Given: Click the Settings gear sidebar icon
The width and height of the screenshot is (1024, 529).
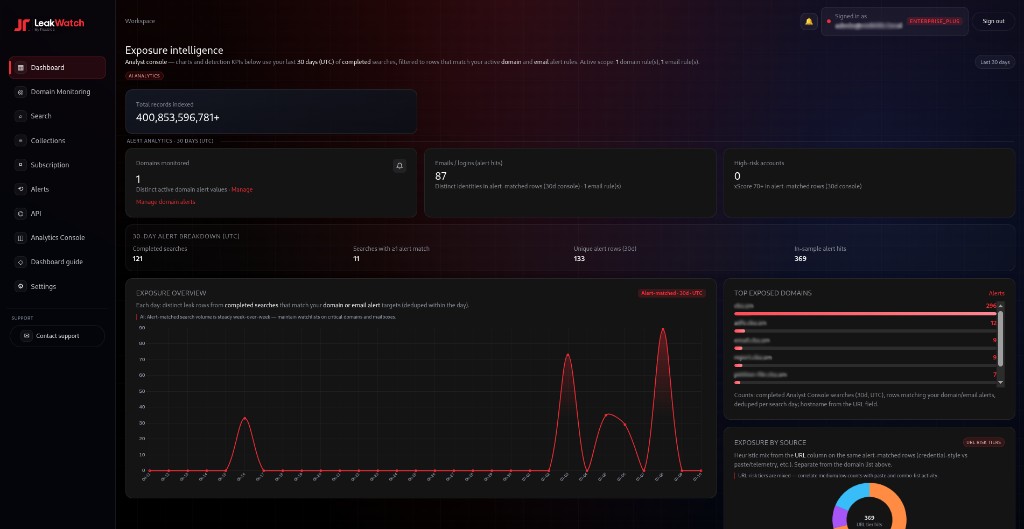Looking at the screenshot, I should [x=21, y=286].
